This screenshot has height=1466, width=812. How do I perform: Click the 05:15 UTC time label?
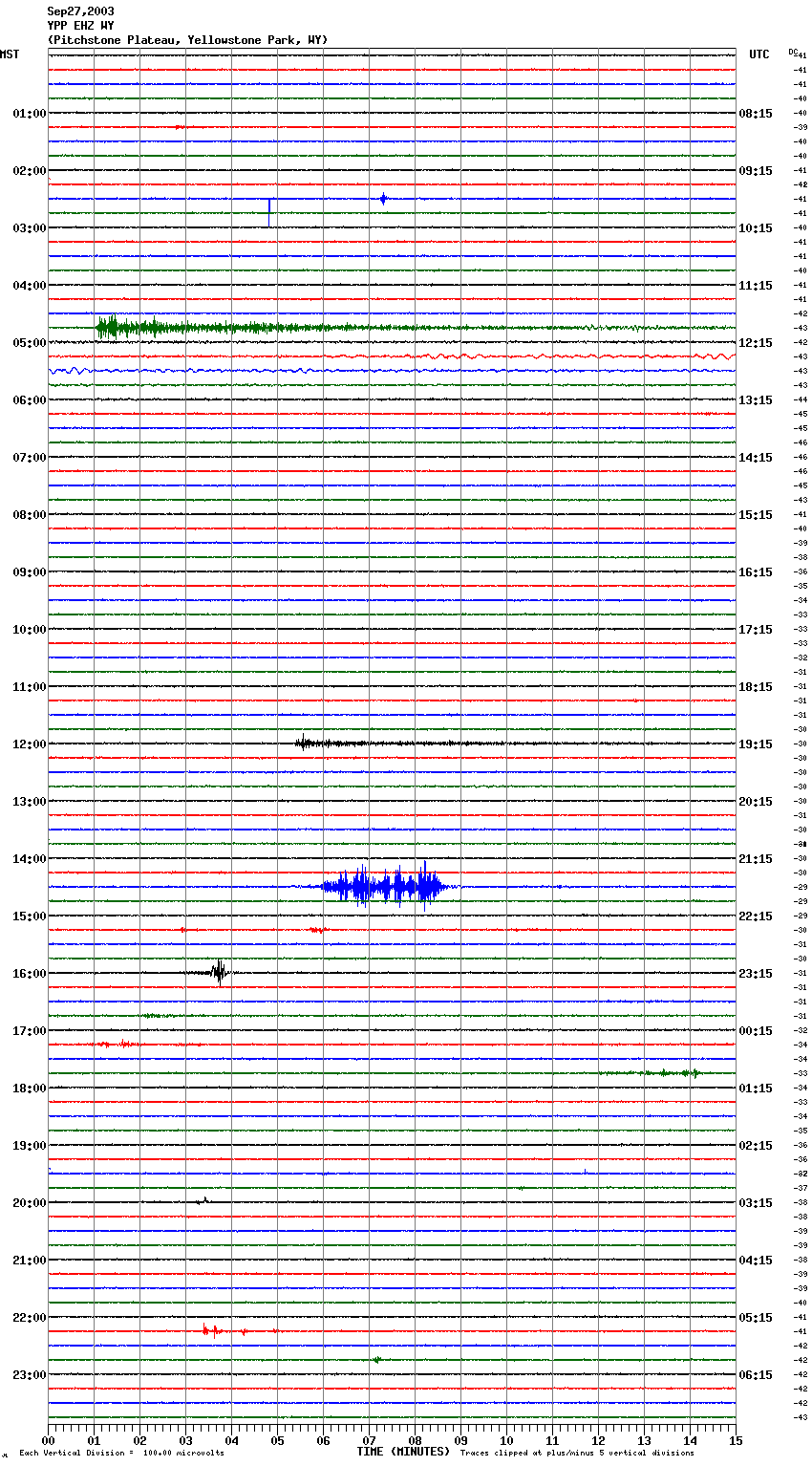(756, 1318)
